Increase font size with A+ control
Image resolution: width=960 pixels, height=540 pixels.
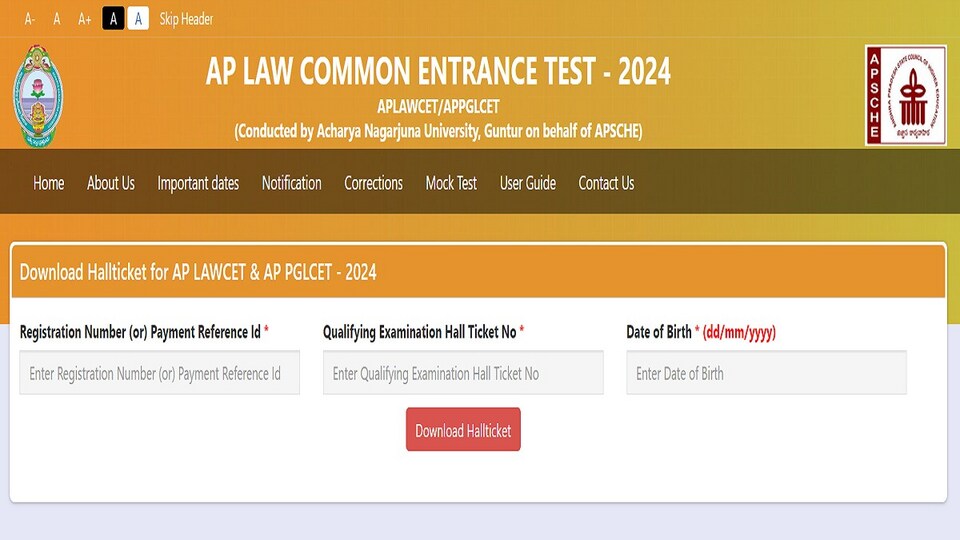click(84, 19)
